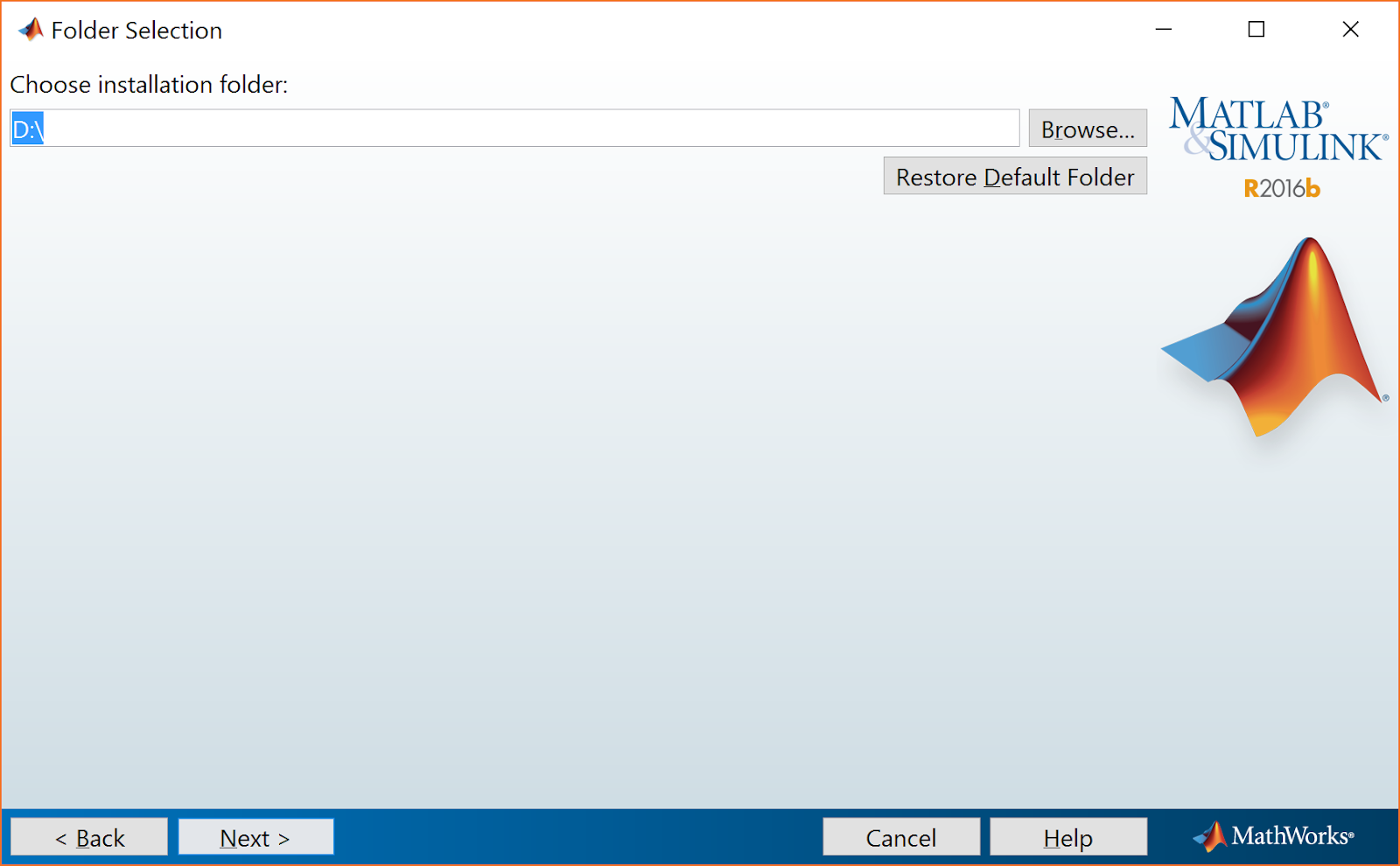Viewport: 1400px width, 866px height.
Task: Proceed with the Next > button
Action: [x=255, y=837]
